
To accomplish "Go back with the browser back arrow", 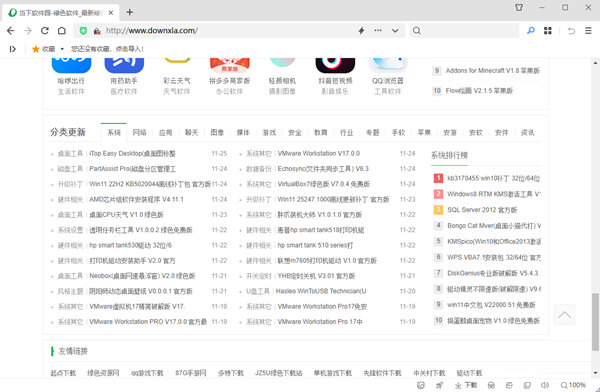I will pyautogui.click(x=10, y=31).
